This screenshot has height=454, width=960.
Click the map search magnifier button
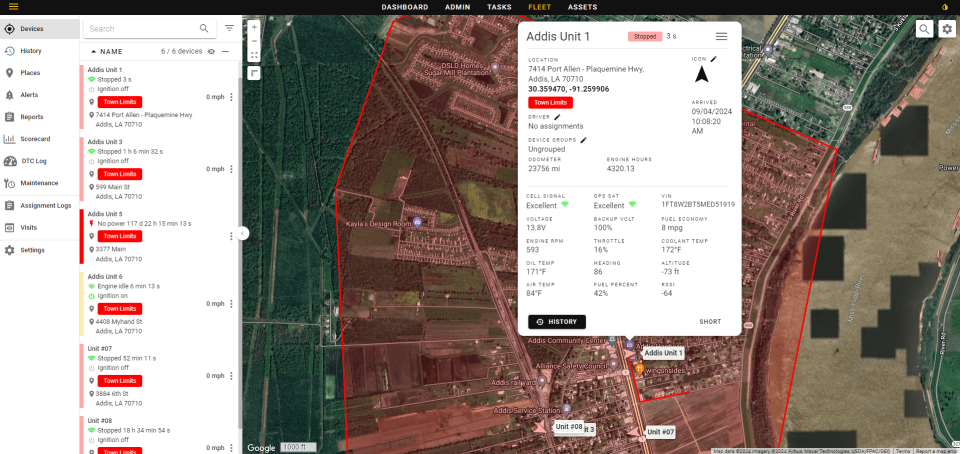(924, 29)
